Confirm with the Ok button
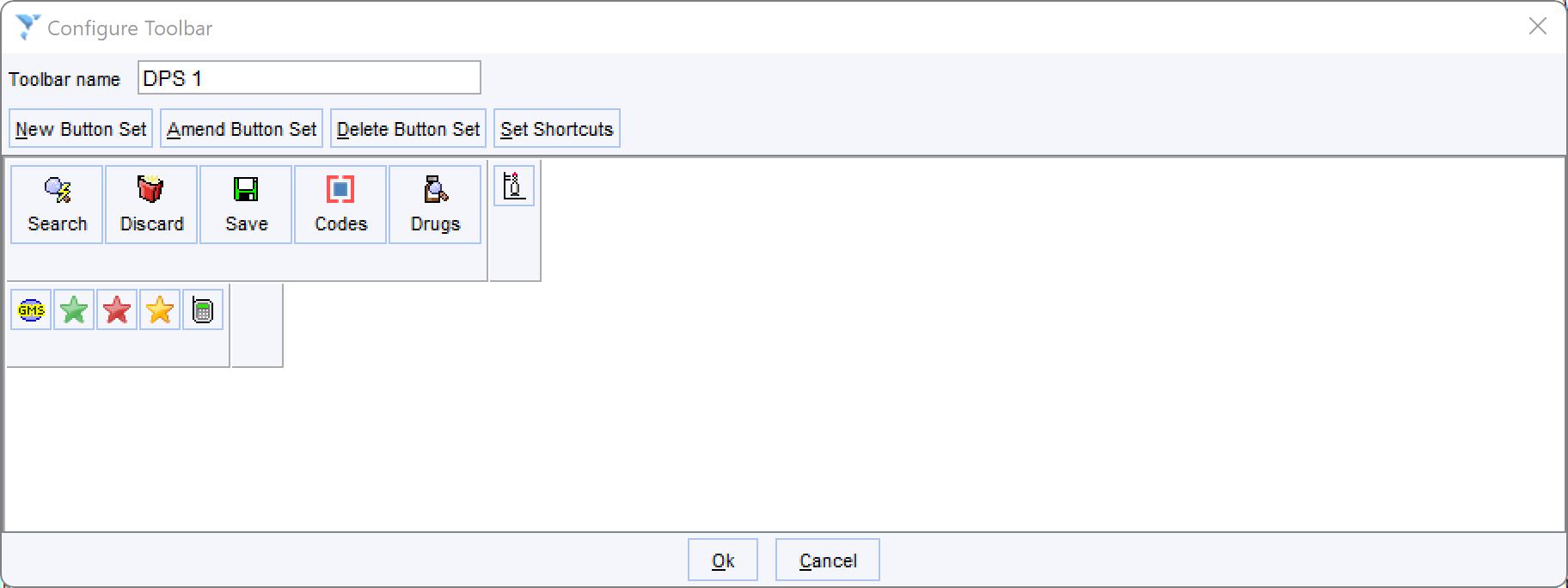The image size is (1568, 588). click(723, 560)
